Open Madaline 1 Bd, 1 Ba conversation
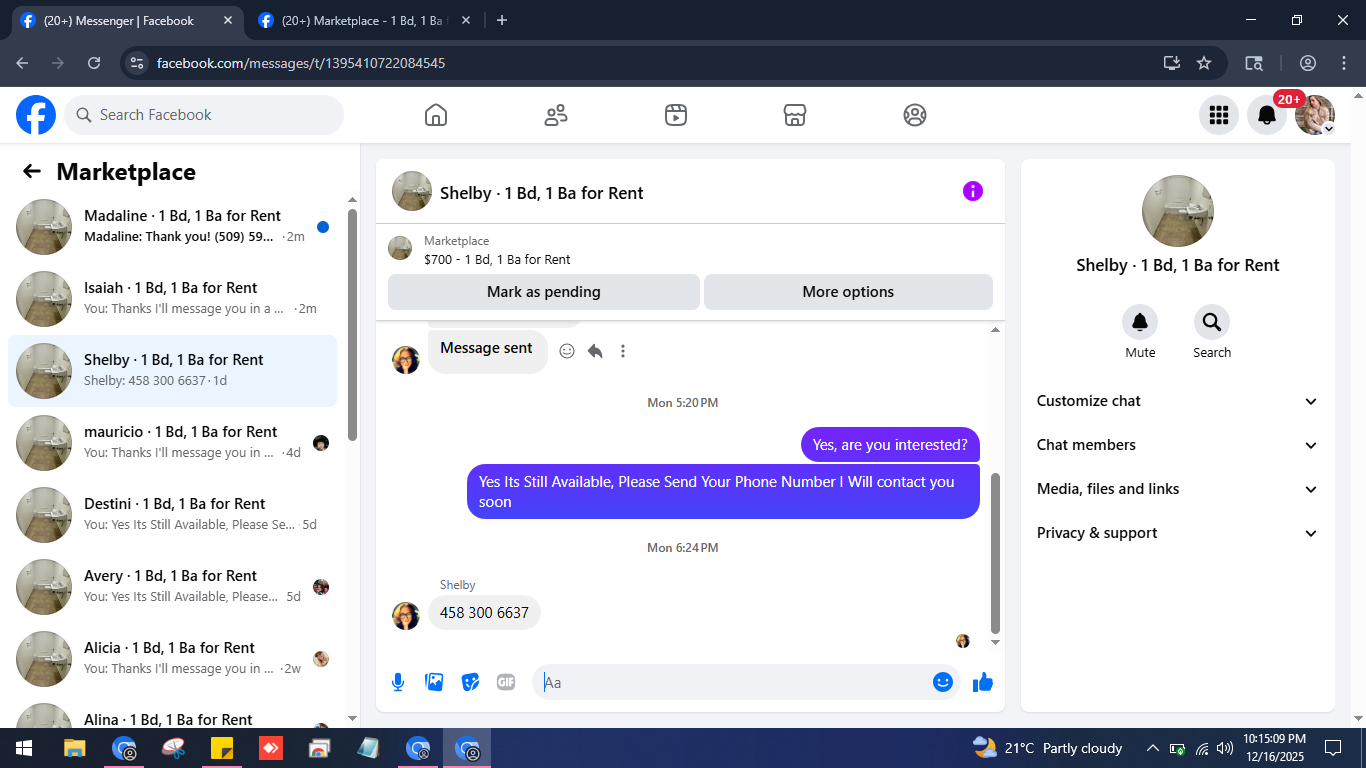The image size is (1366, 768). click(172, 227)
